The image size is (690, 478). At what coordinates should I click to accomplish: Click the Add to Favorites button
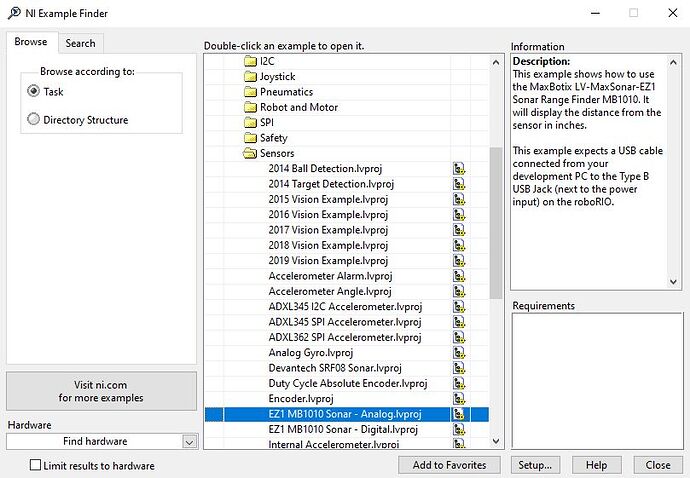[x=449, y=465]
